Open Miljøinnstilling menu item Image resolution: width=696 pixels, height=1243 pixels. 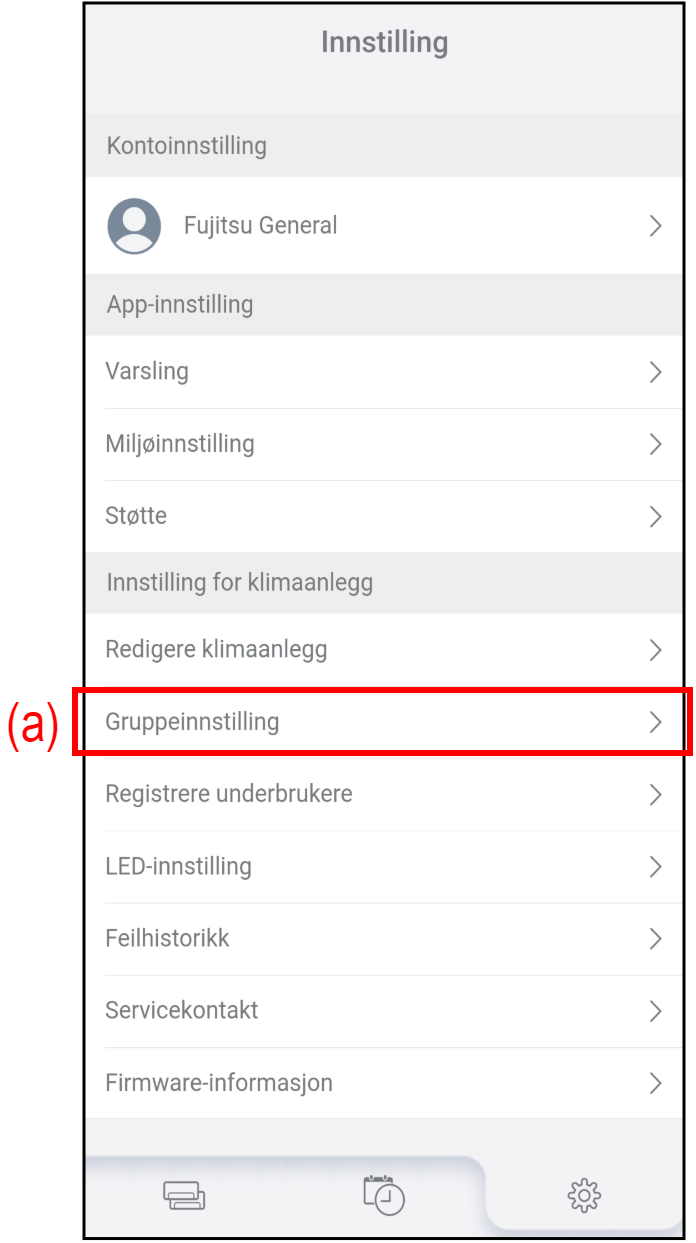point(180,444)
